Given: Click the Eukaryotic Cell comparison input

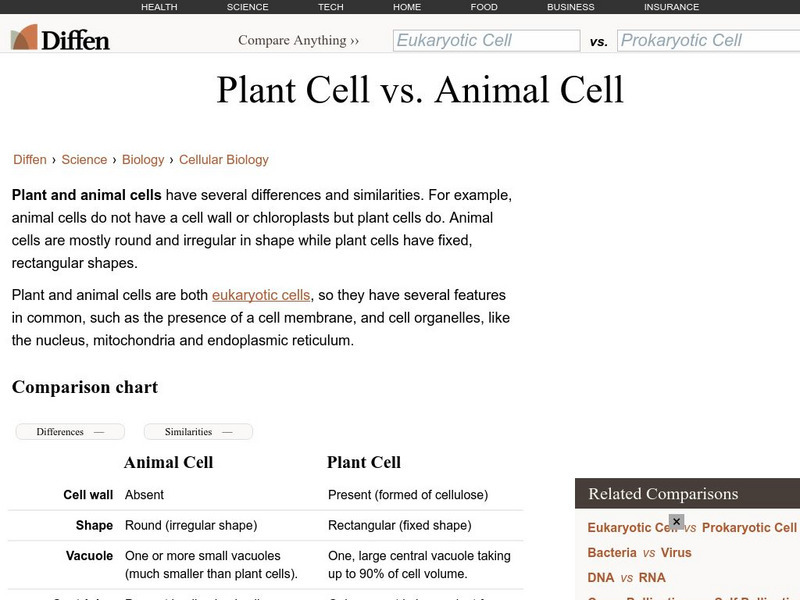Looking at the screenshot, I should [x=486, y=41].
